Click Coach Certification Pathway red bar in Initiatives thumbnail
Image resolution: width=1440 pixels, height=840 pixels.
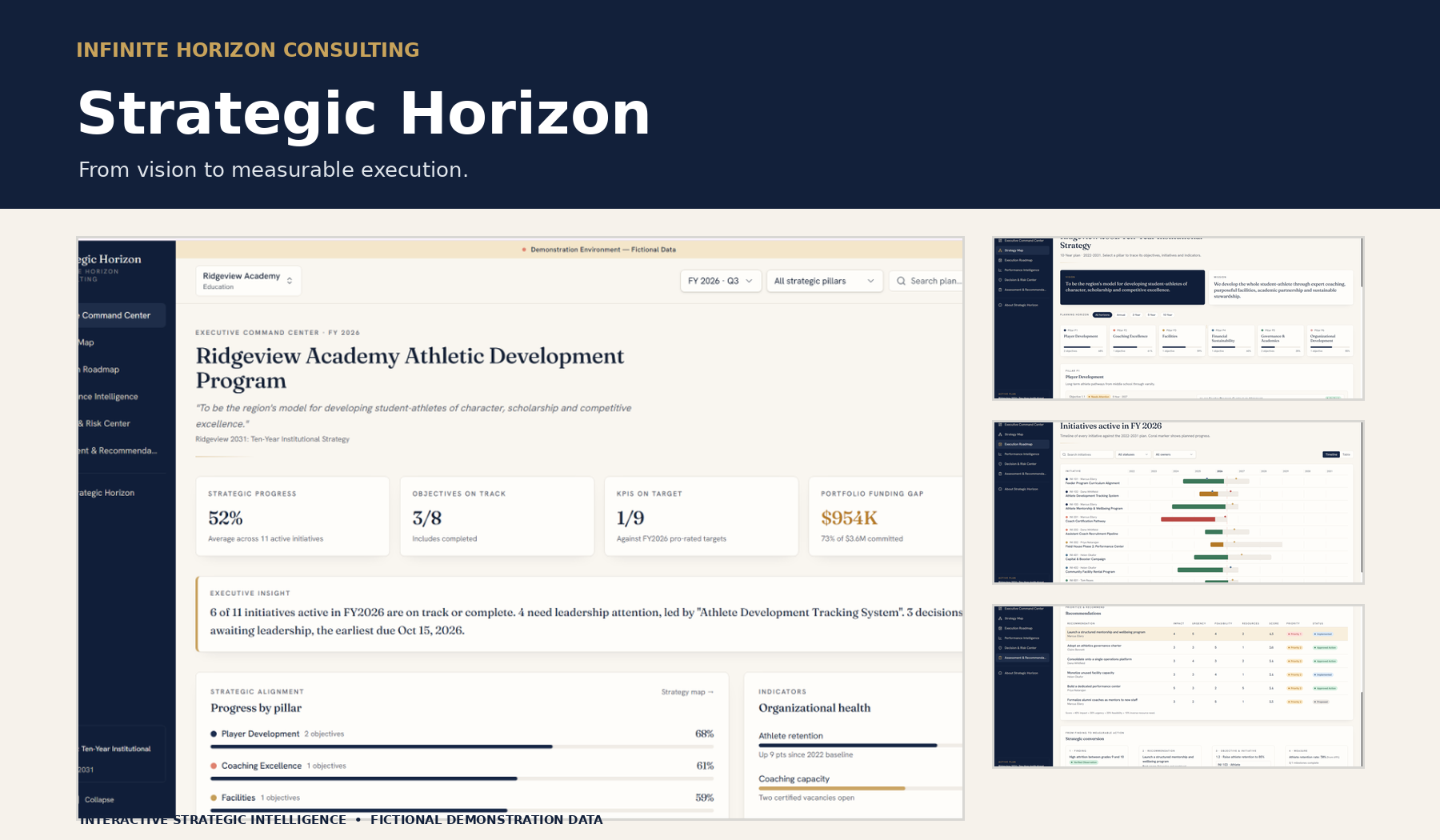(x=1188, y=519)
